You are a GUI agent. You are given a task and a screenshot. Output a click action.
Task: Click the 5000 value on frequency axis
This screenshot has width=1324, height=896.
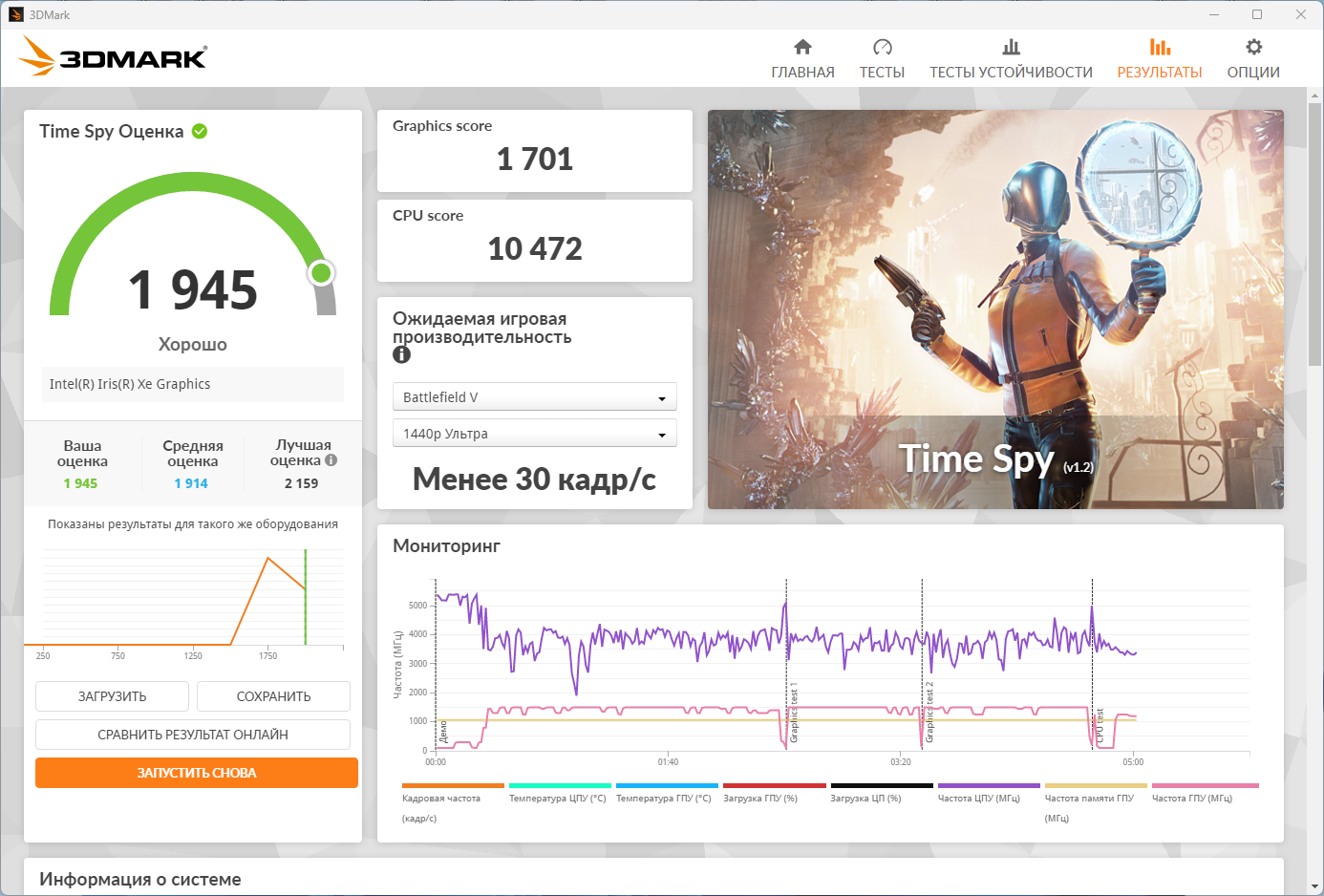click(417, 606)
